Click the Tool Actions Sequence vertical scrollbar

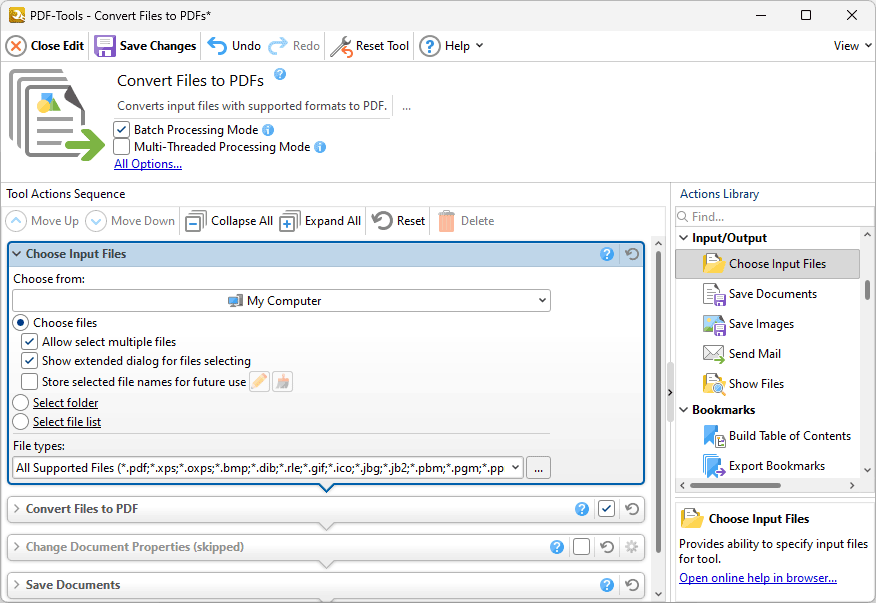[x=658, y=402]
